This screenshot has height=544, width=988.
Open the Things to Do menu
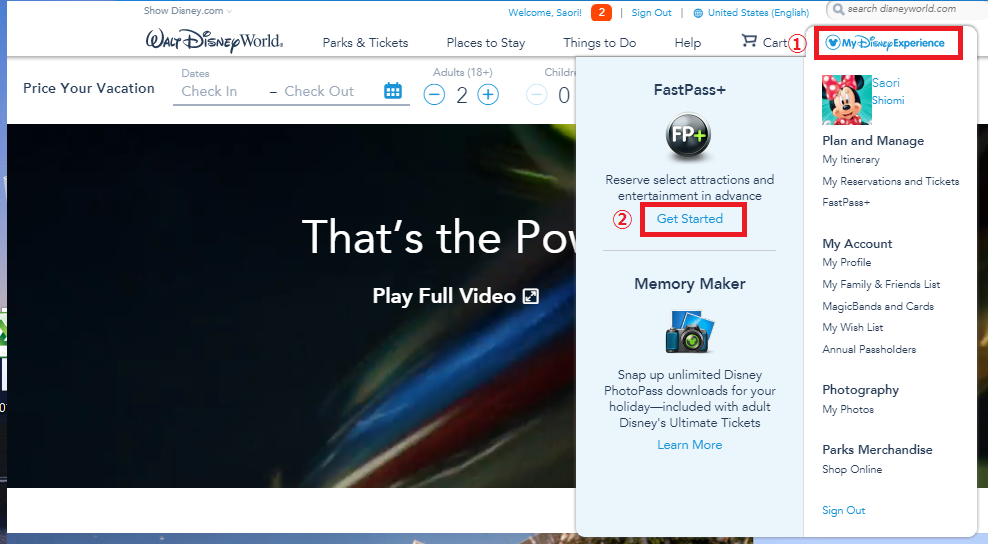600,43
